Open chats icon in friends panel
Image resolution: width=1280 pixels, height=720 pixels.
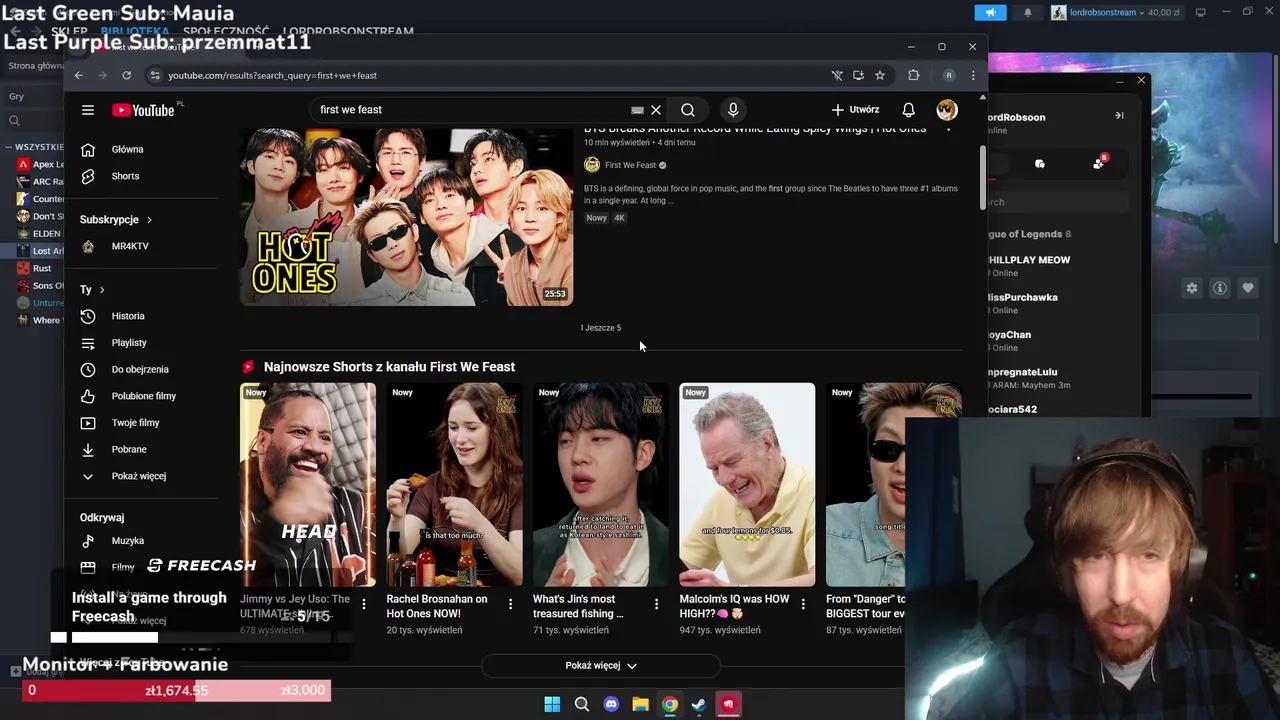click(1040, 163)
